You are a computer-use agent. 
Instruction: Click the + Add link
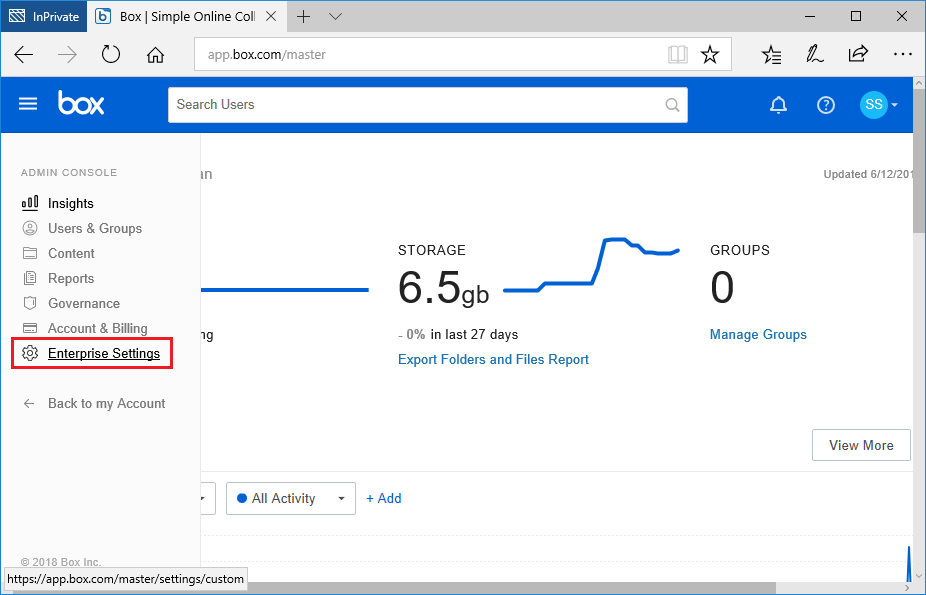click(x=384, y=499)
